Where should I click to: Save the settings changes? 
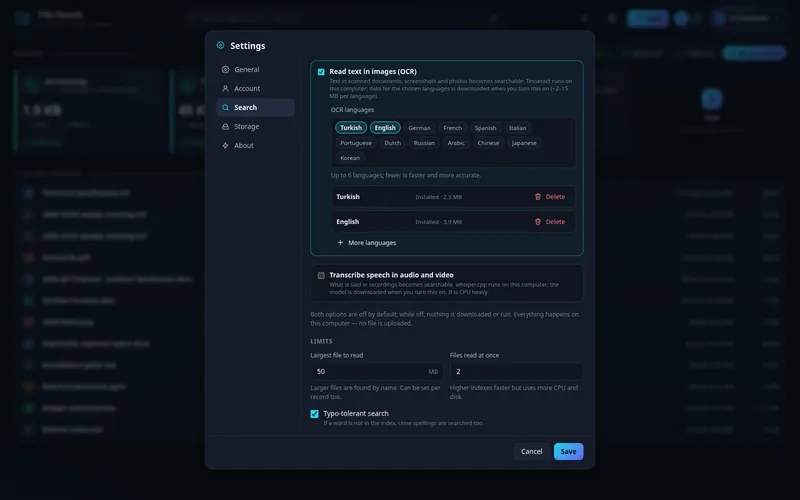(568, 452)
